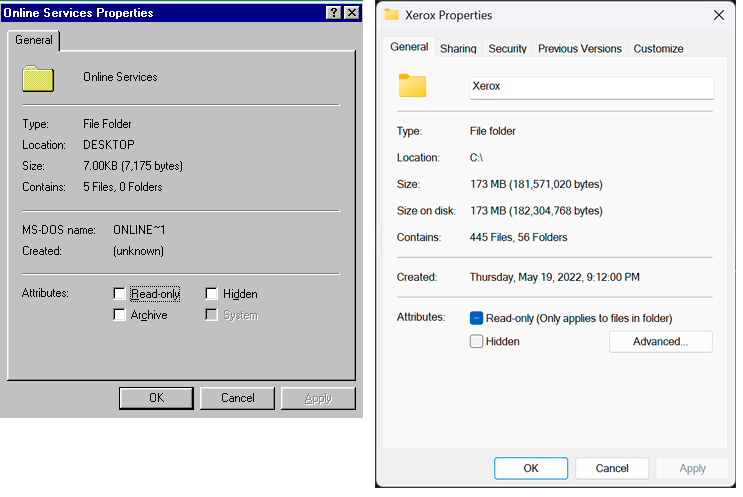The image size is (743, 497).
Task: Click the Xerox Properties title text
Action: pos(448,15)
